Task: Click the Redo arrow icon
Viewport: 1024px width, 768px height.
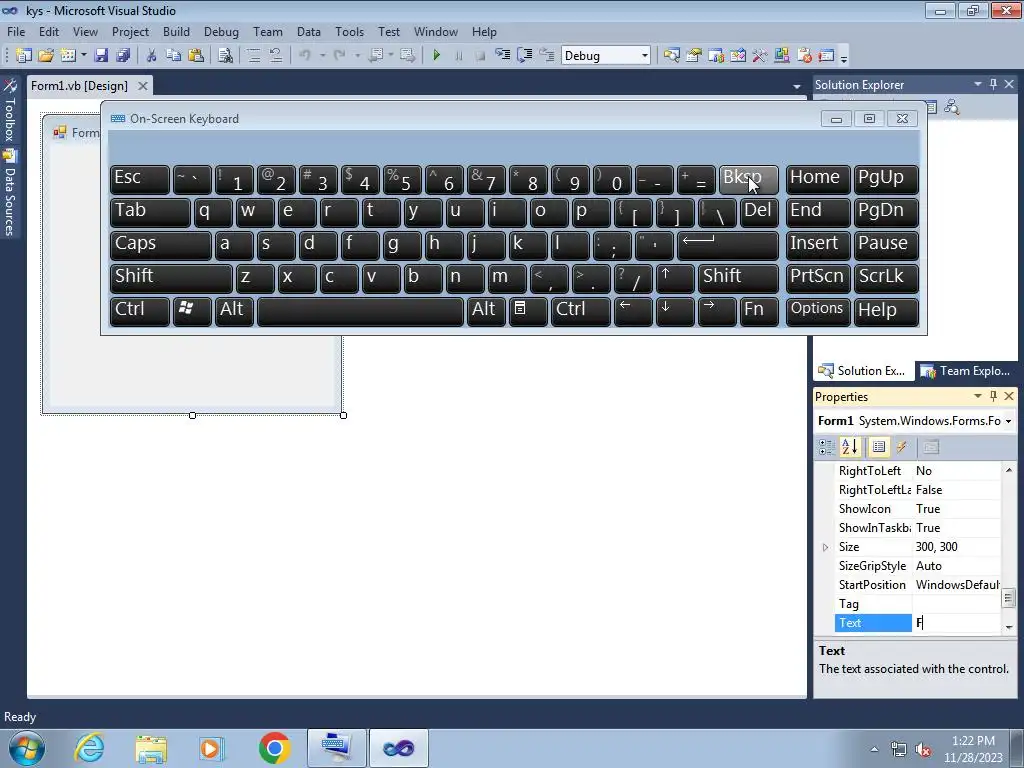Action: [339, 56]
